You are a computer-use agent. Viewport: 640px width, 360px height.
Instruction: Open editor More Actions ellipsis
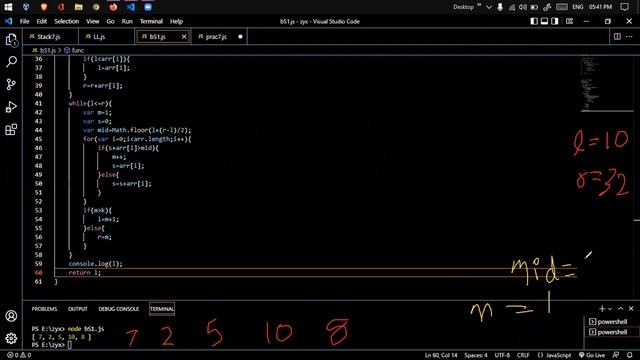click(x=629, y=36)
